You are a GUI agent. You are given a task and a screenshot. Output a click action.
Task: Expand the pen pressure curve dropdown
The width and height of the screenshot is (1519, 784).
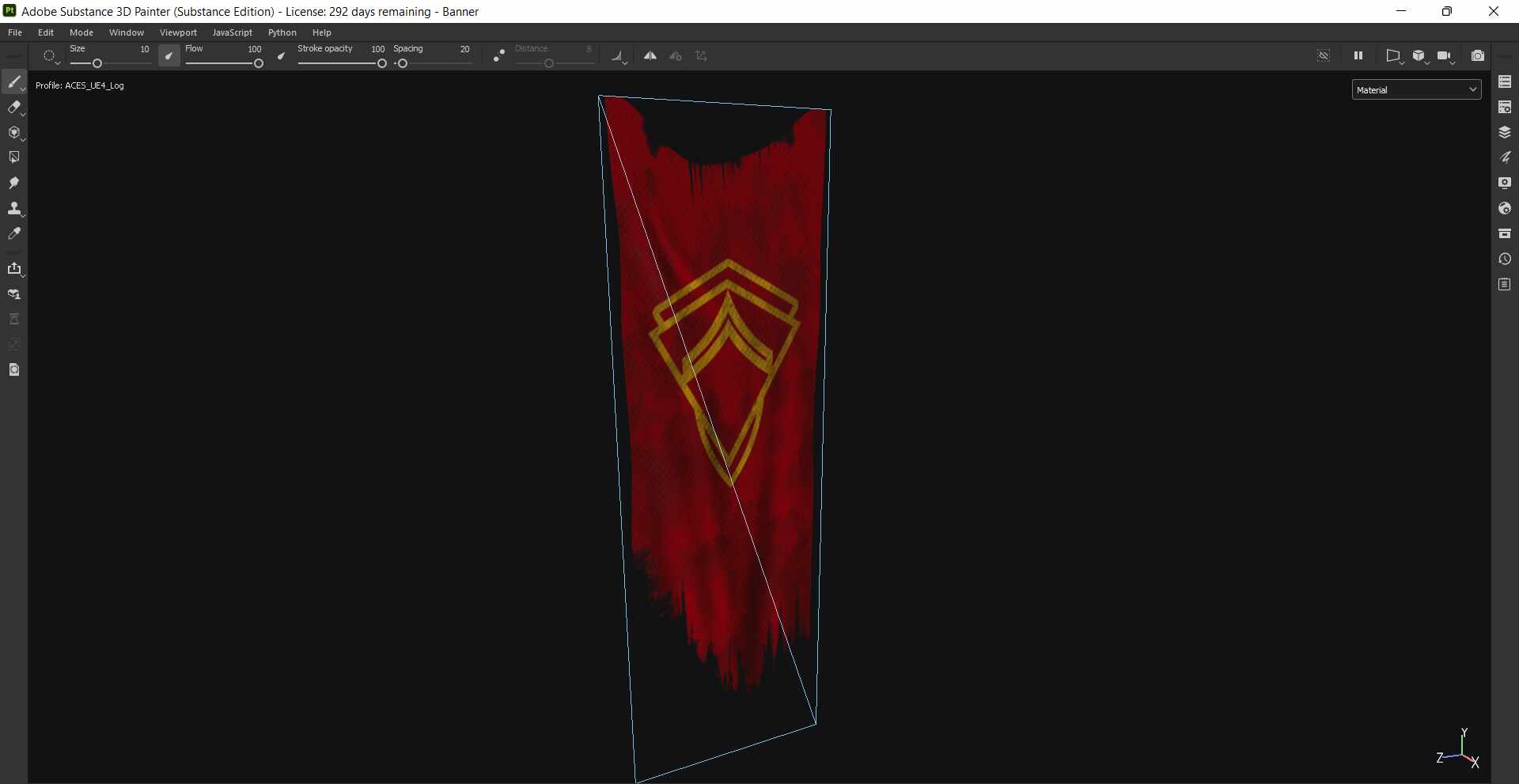coord(619,55)
